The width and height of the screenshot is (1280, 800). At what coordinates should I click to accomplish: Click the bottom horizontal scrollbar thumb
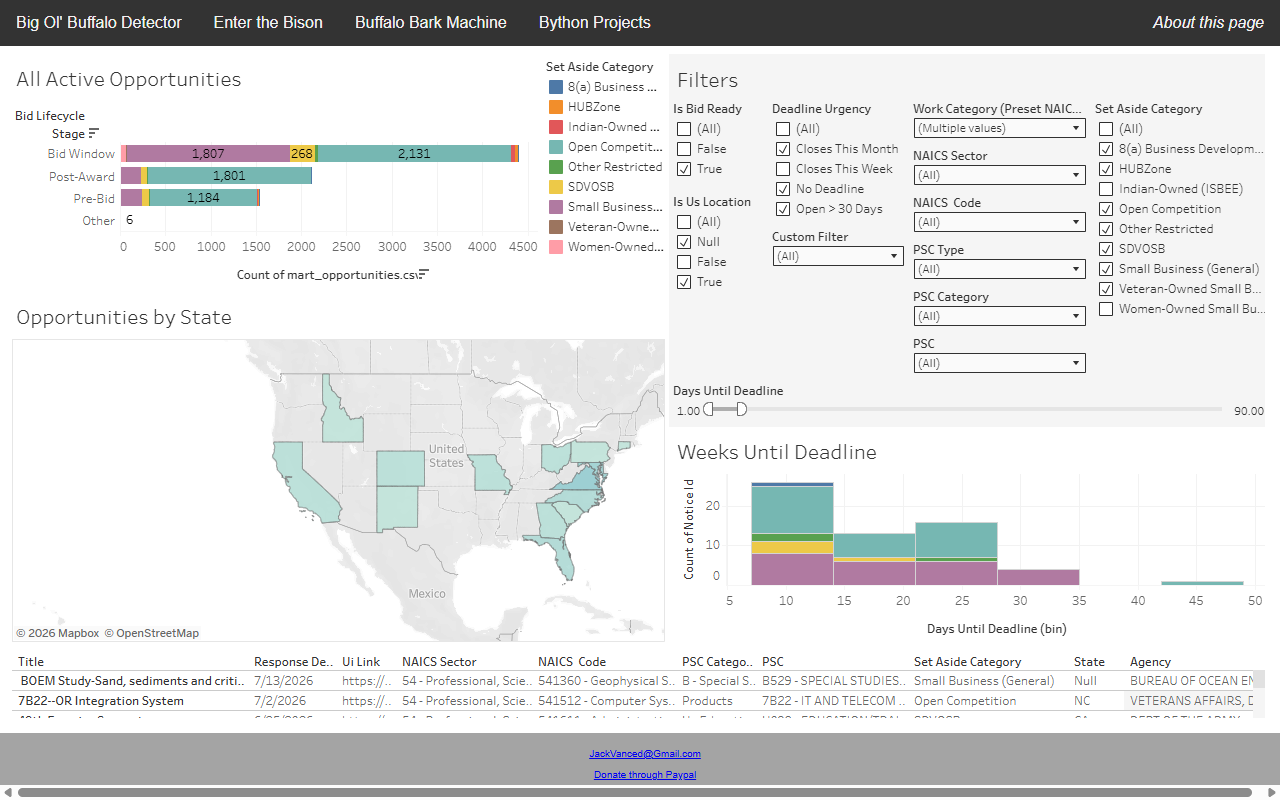pos(635,792)
